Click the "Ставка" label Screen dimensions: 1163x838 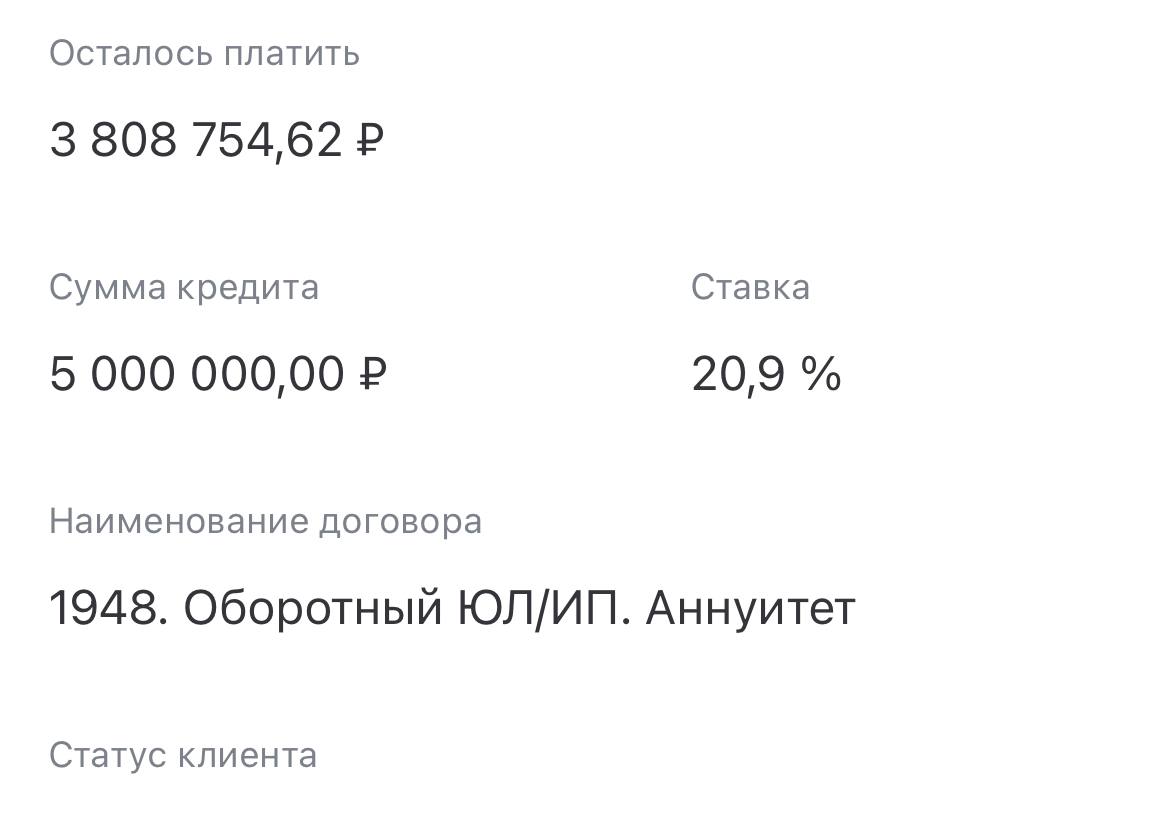pos(750,288)
